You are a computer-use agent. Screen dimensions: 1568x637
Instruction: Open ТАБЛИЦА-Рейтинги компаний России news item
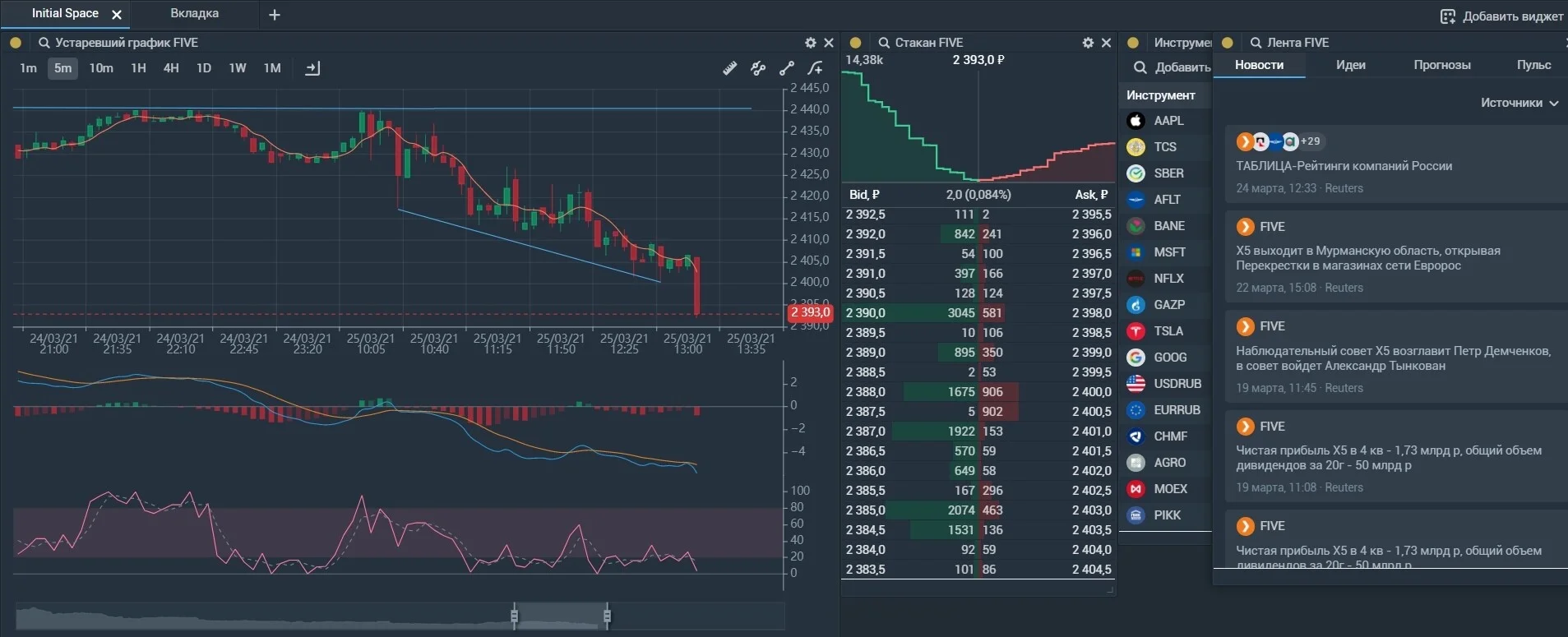pyautogui.click(x=1344, y=166)
